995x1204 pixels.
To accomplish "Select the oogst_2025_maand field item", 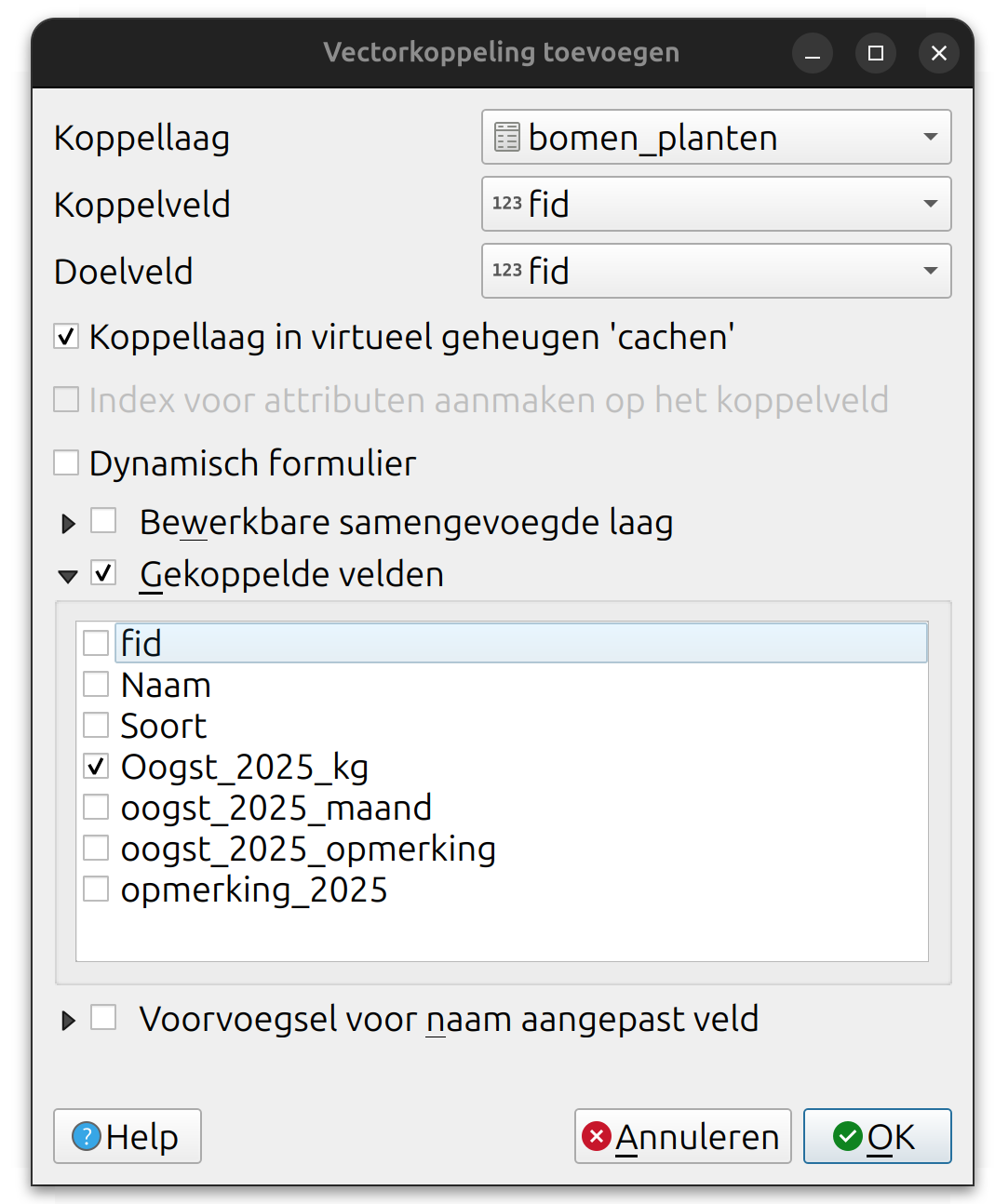I will (276, 808).
